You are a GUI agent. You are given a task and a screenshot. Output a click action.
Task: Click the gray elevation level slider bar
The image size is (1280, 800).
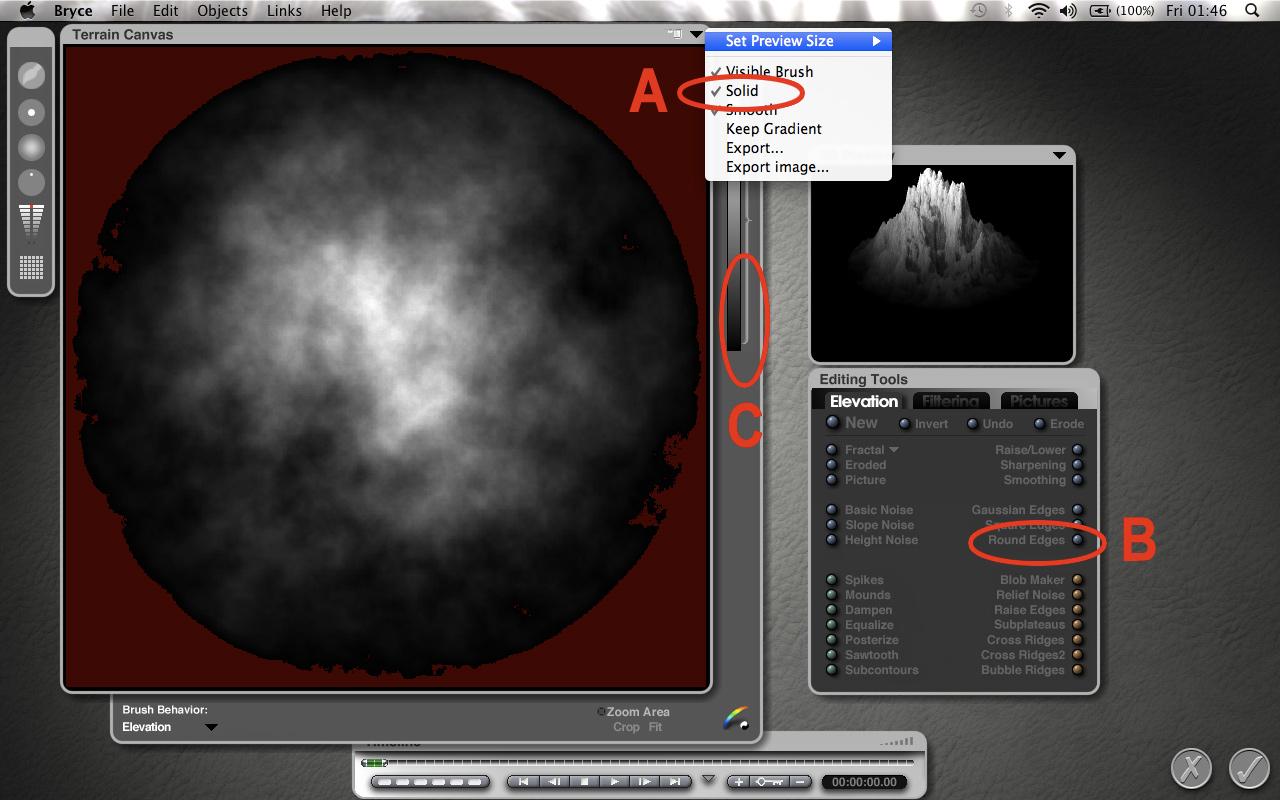[x=734, y=266]
